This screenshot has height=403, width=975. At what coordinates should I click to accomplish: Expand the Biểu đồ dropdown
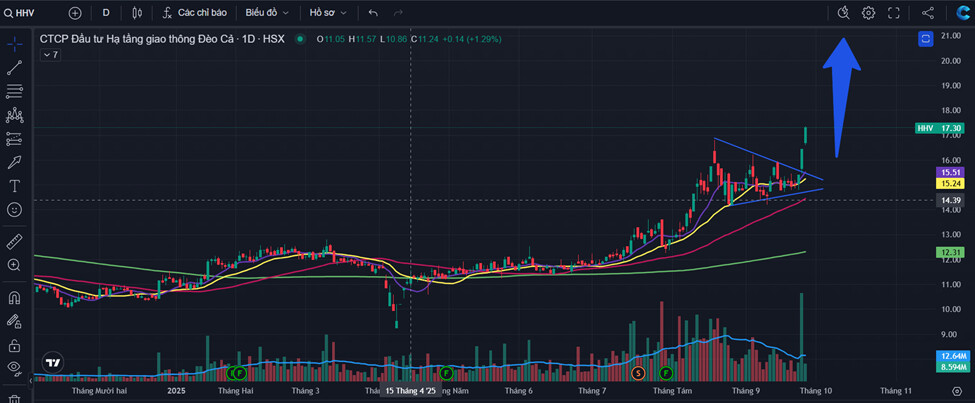(267, 12)
